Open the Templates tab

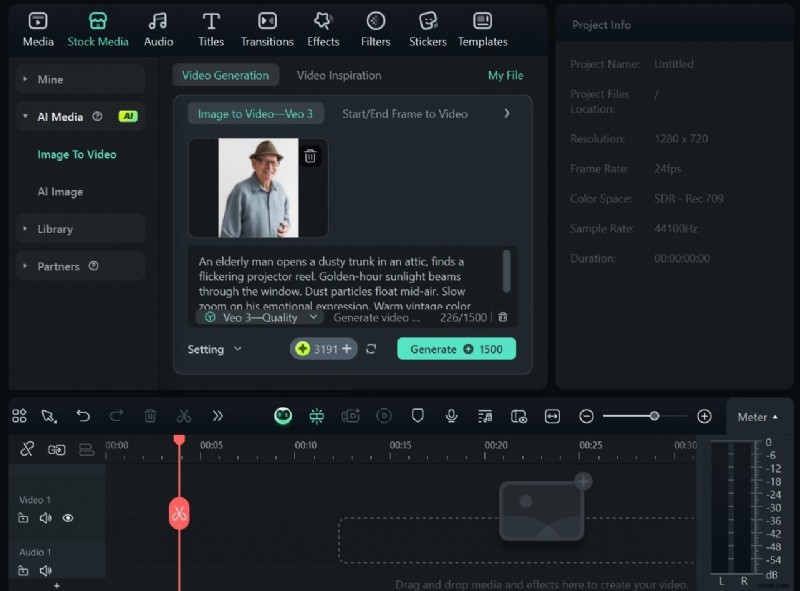[x=482, y=27]
